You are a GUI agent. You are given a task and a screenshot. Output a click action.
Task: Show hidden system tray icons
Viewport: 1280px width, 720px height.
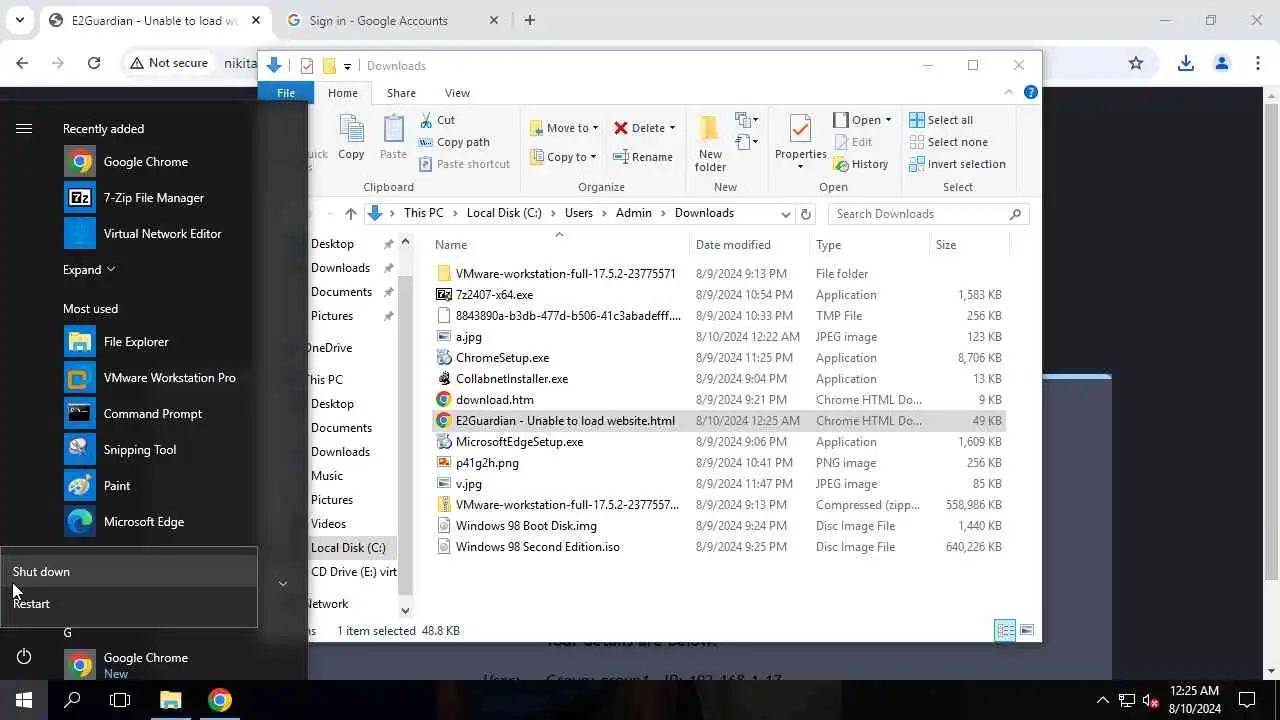[1103, 700]
